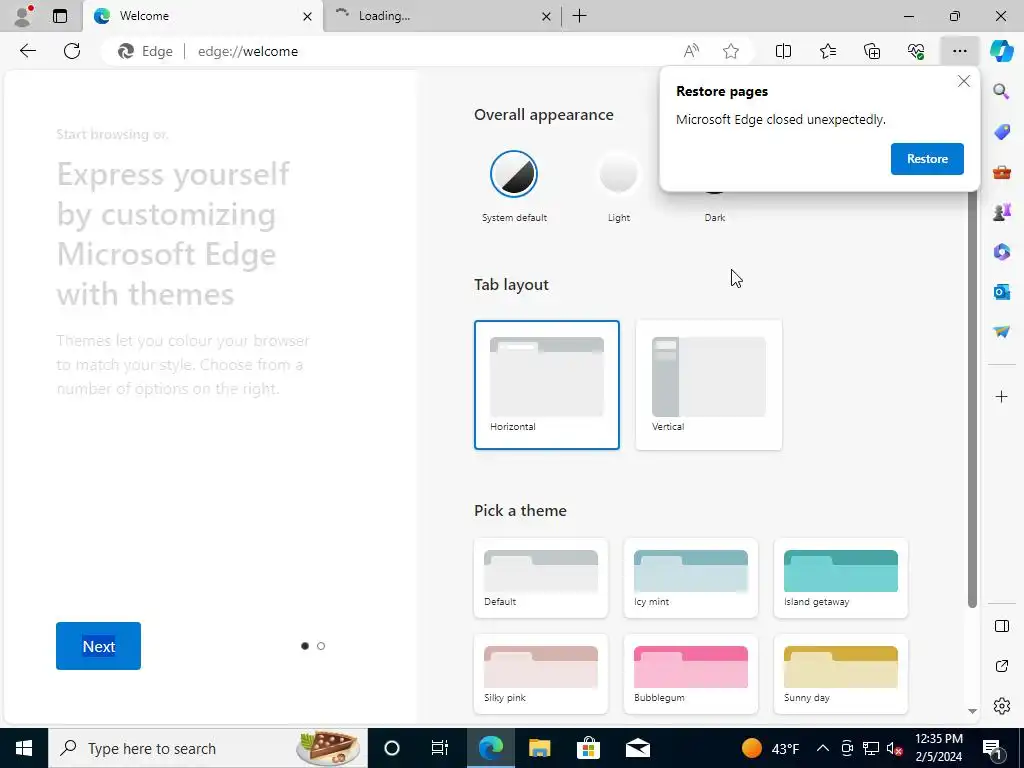The width and height of the screenshot is (1024, 768).
Task: Open sidebar settings gear
Action: click(x=1001, y=706)
